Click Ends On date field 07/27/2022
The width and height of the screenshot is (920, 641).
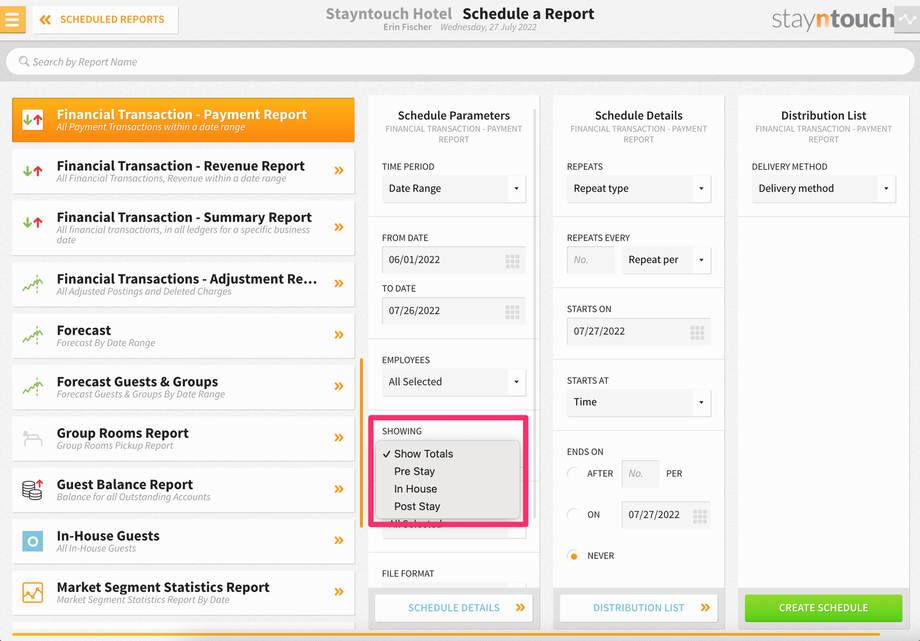pos(666,515)
